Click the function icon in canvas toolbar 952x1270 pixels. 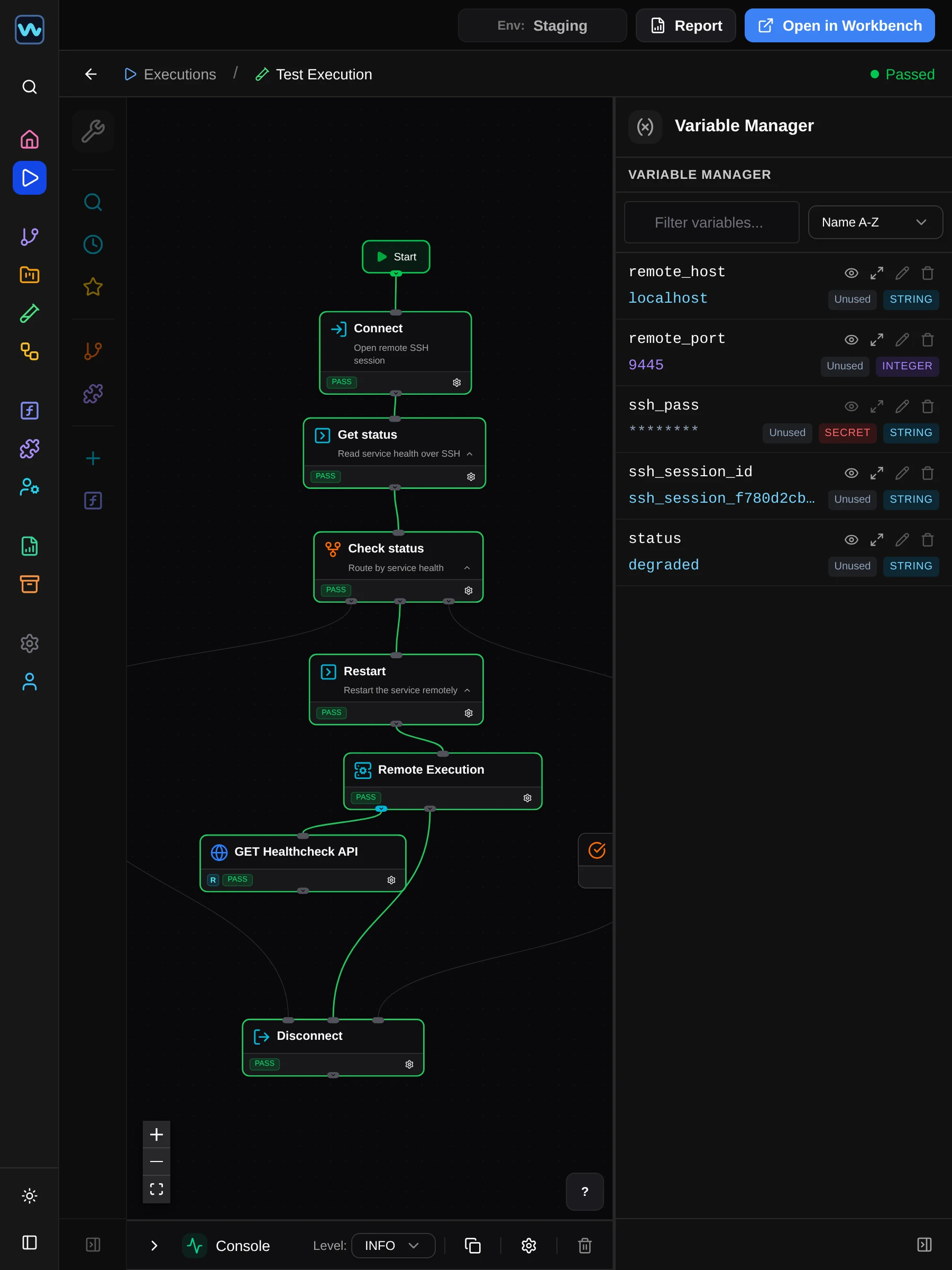coord(93,501)
